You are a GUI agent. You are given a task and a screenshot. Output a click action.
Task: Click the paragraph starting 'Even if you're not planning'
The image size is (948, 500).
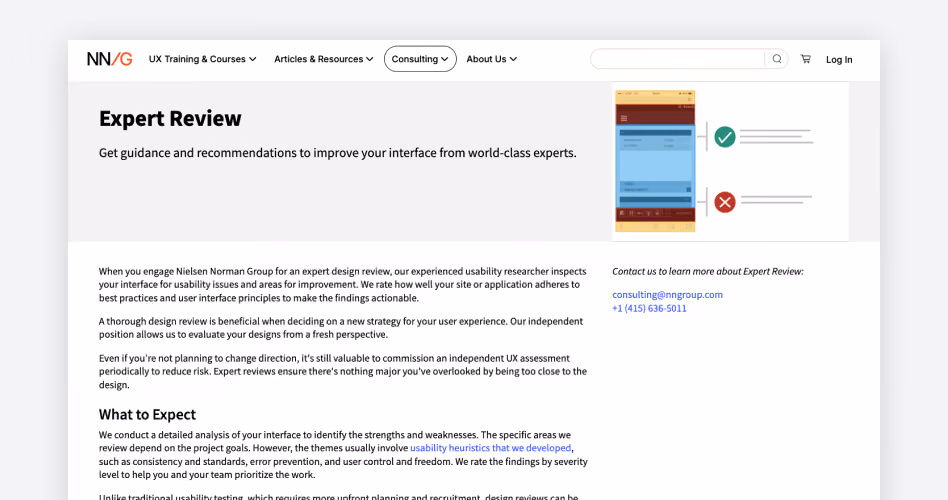tap(343, 371)
